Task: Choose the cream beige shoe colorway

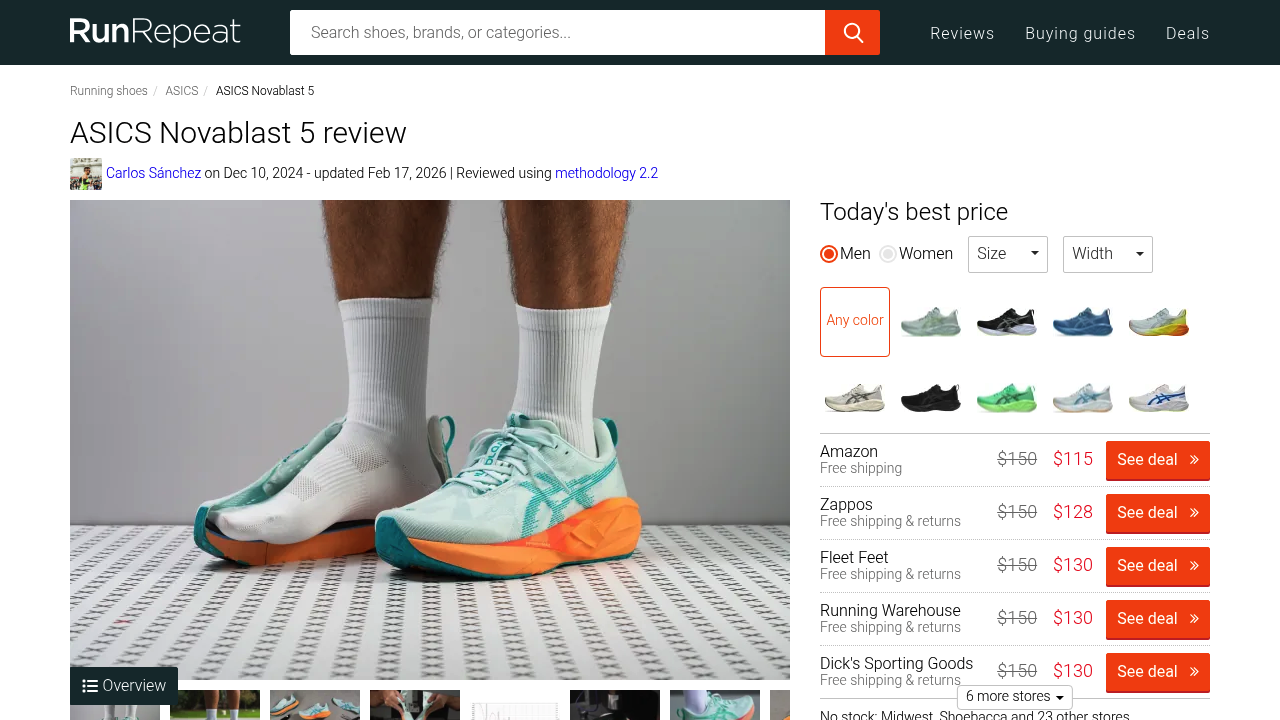Action: click(x=855, y=398)
